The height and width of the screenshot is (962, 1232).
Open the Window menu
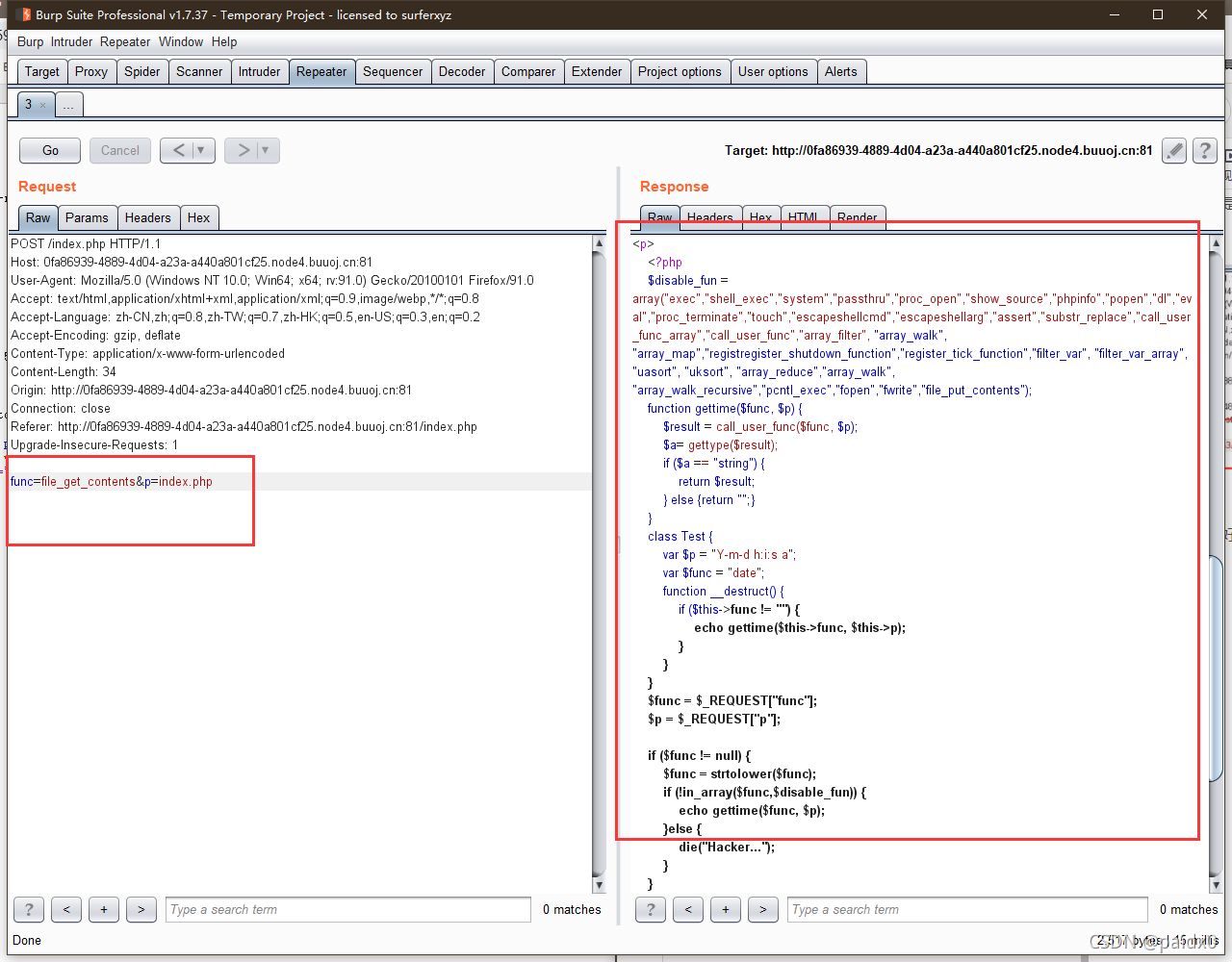181,41
